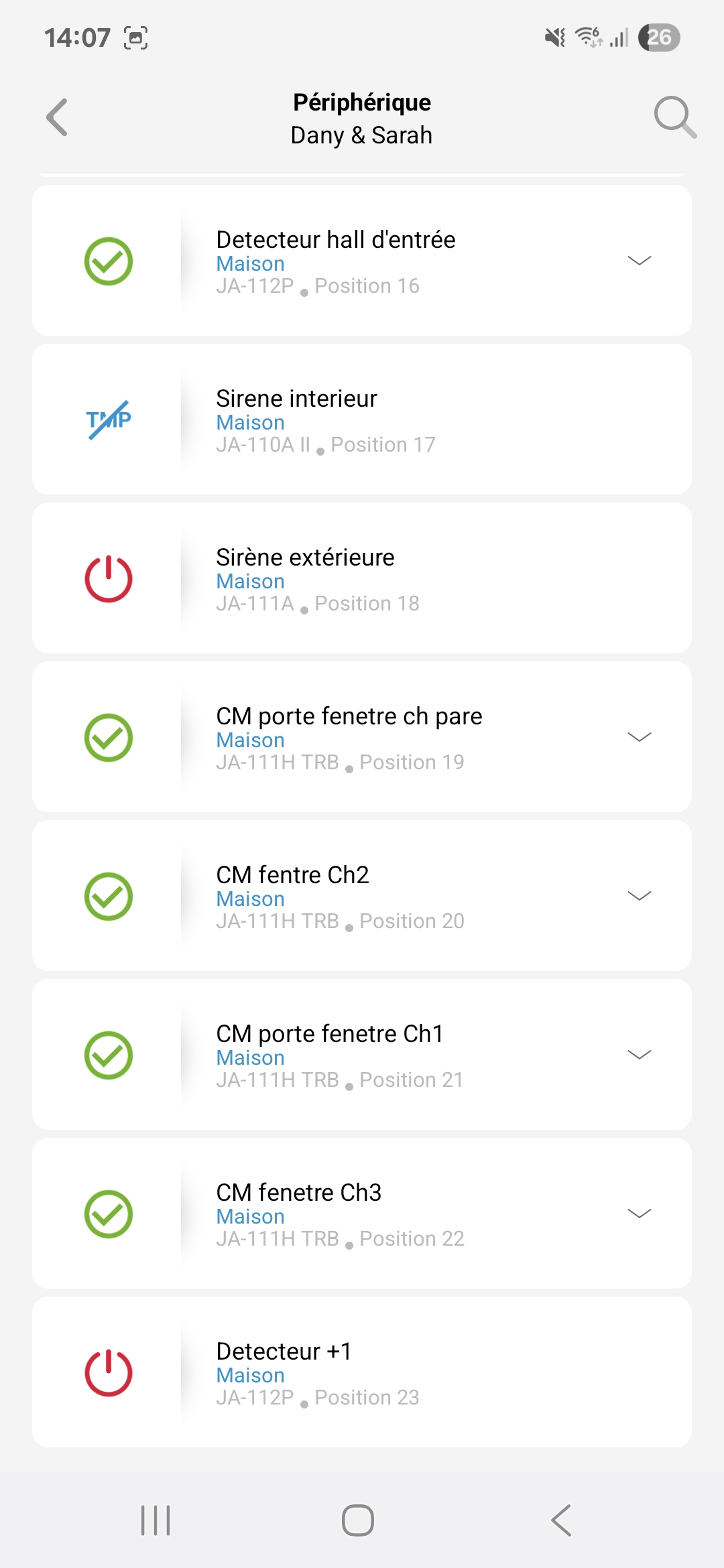Select Maison link under Detecteur +1

[x=250, y=1376]
